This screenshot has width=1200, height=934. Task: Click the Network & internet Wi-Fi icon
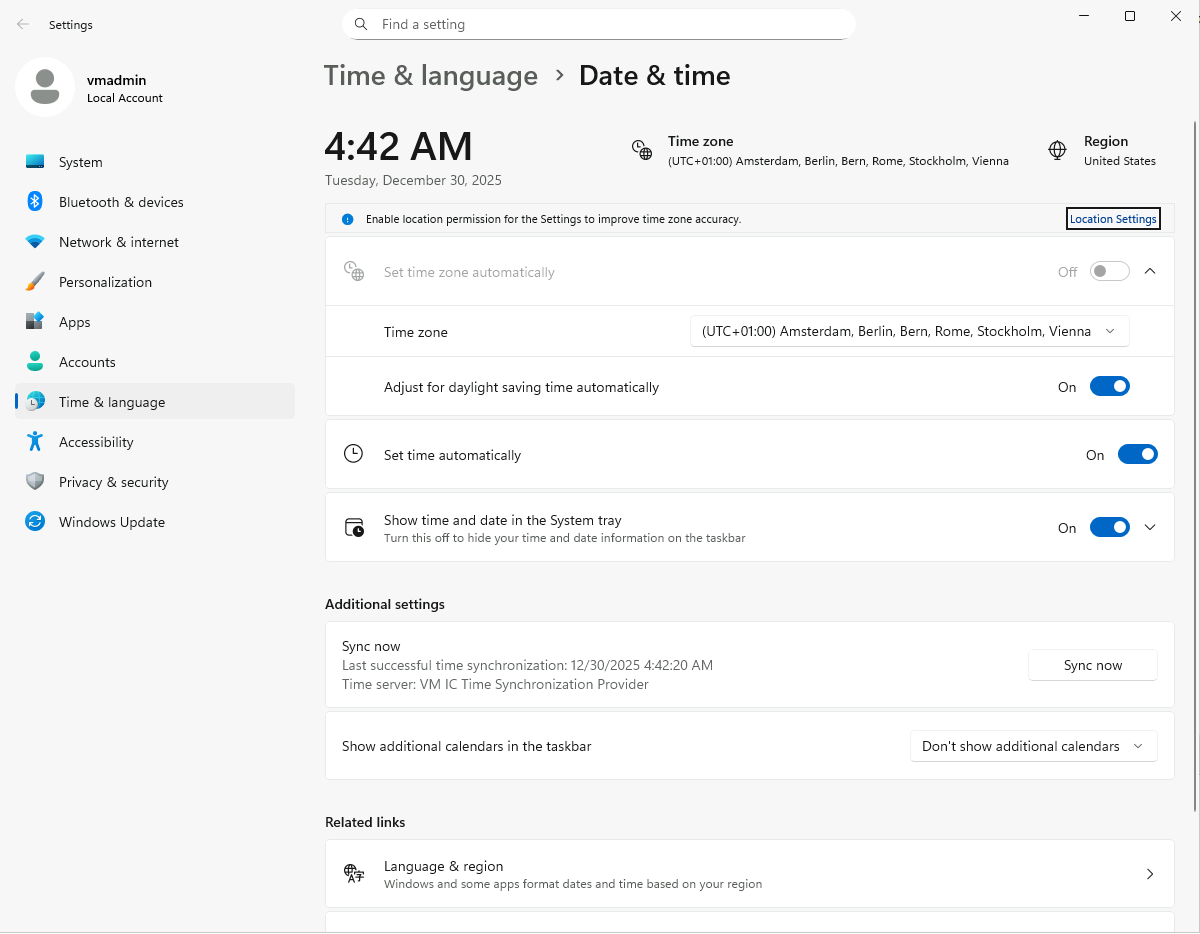(35, 242)
